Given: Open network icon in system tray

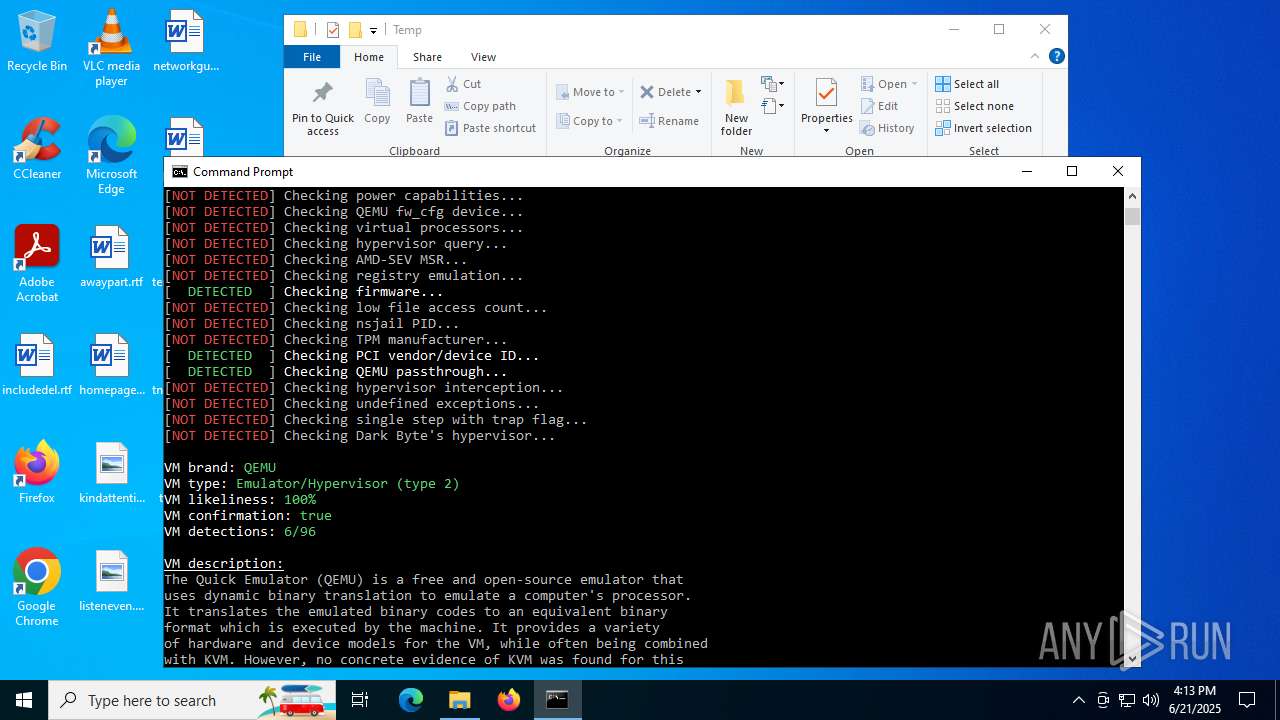Looking at the screenshot, I should (1127, 700).
